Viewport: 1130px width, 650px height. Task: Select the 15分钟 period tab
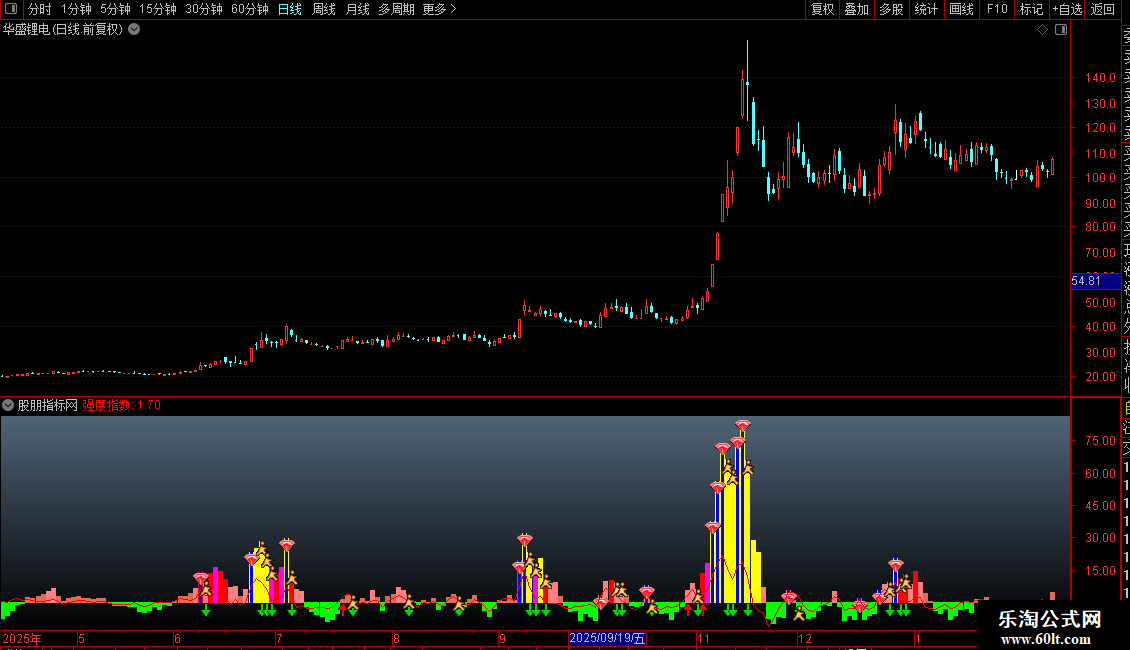click(158, 9)
